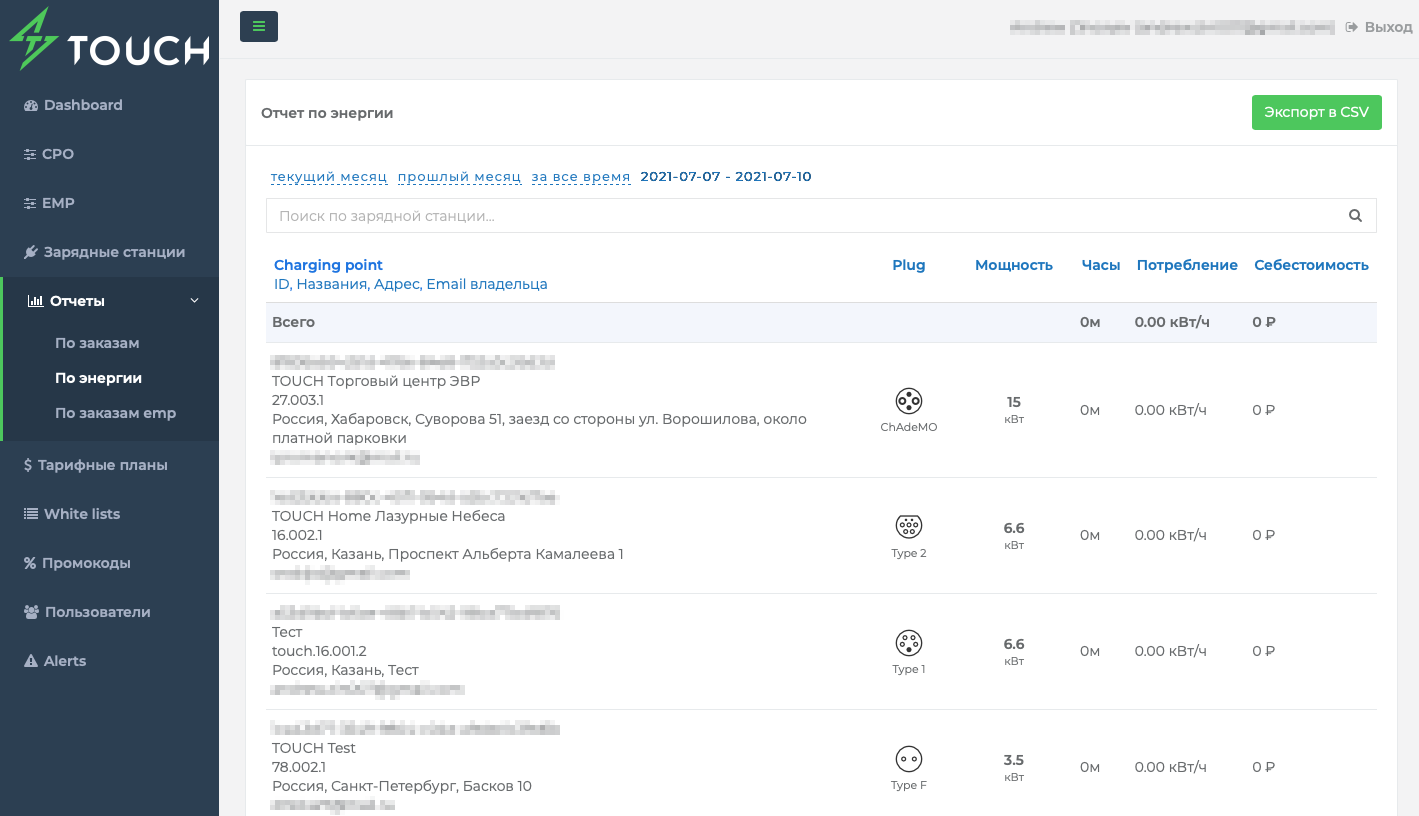Toggle sidebar with hamburger menu button
The image size is (1419, 816).
tap(259, 26)
